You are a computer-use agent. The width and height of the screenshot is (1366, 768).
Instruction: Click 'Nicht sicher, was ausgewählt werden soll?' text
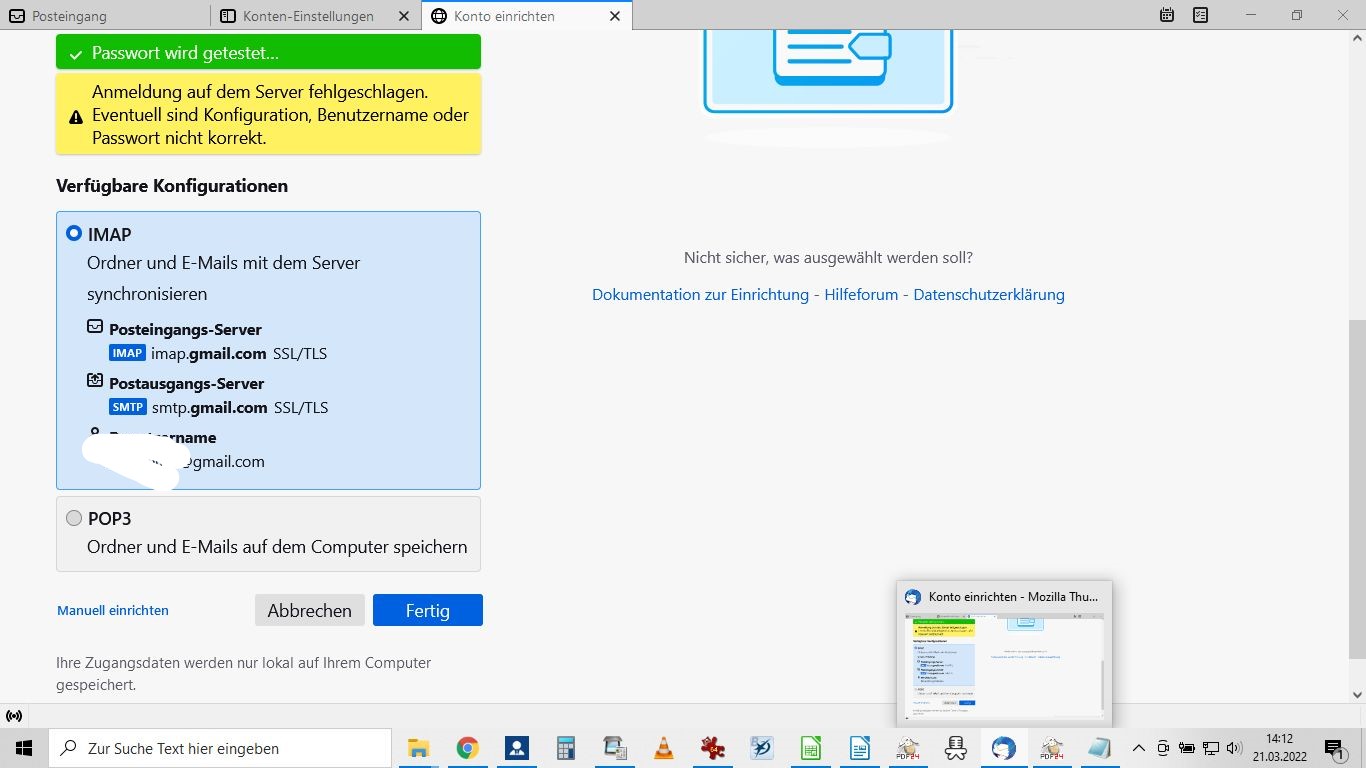828,258
